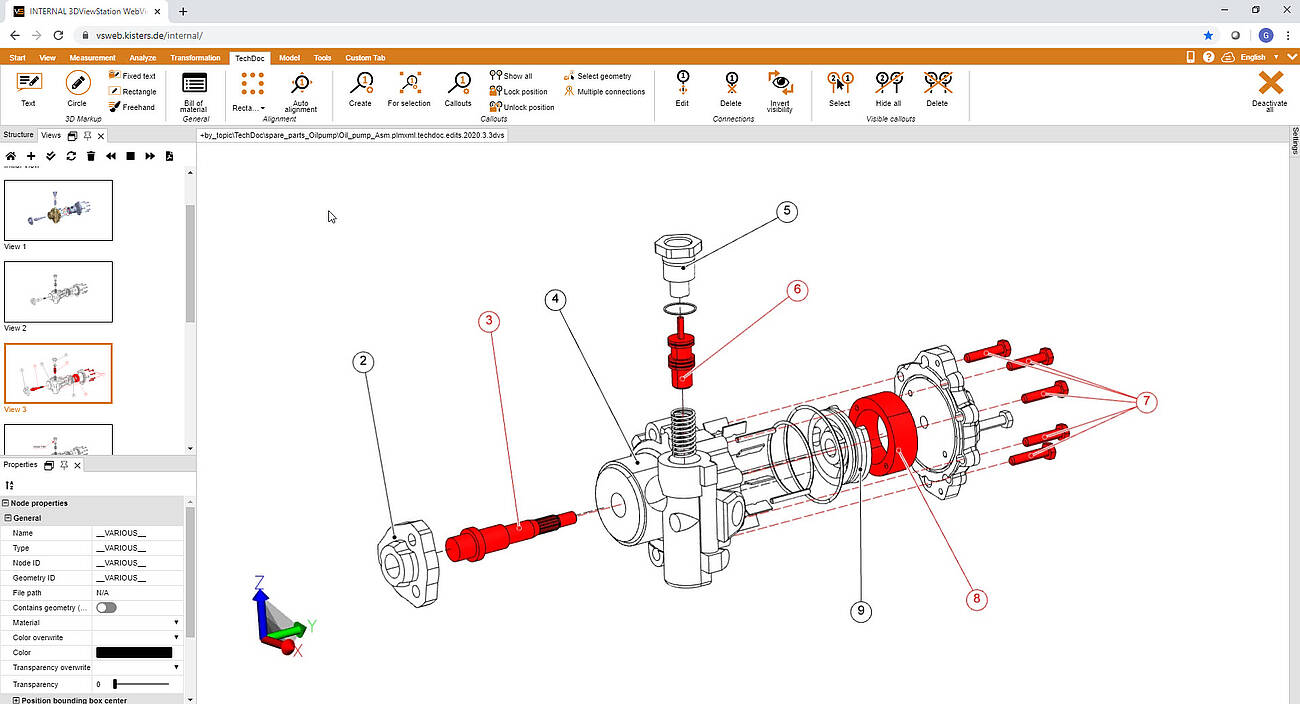Refresh views with the reload icon

coord(71,156)
